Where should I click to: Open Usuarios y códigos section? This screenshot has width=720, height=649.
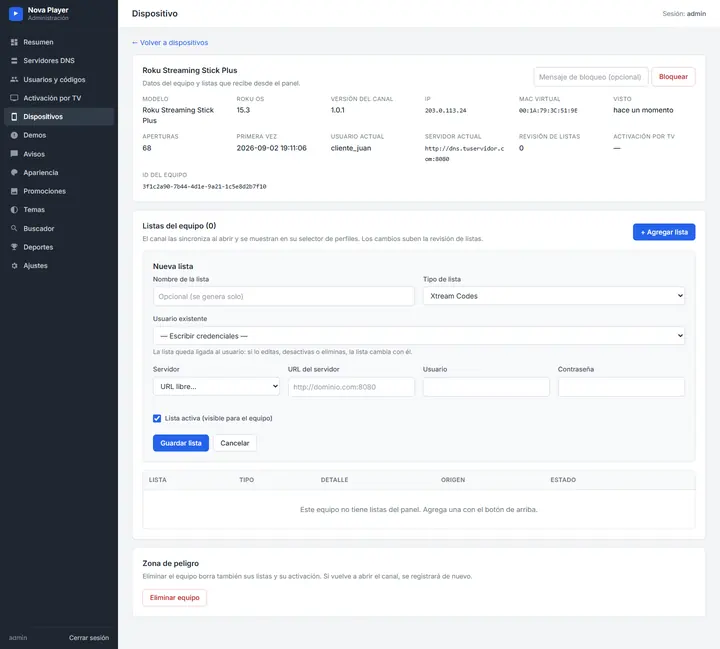tap(59, 79)
